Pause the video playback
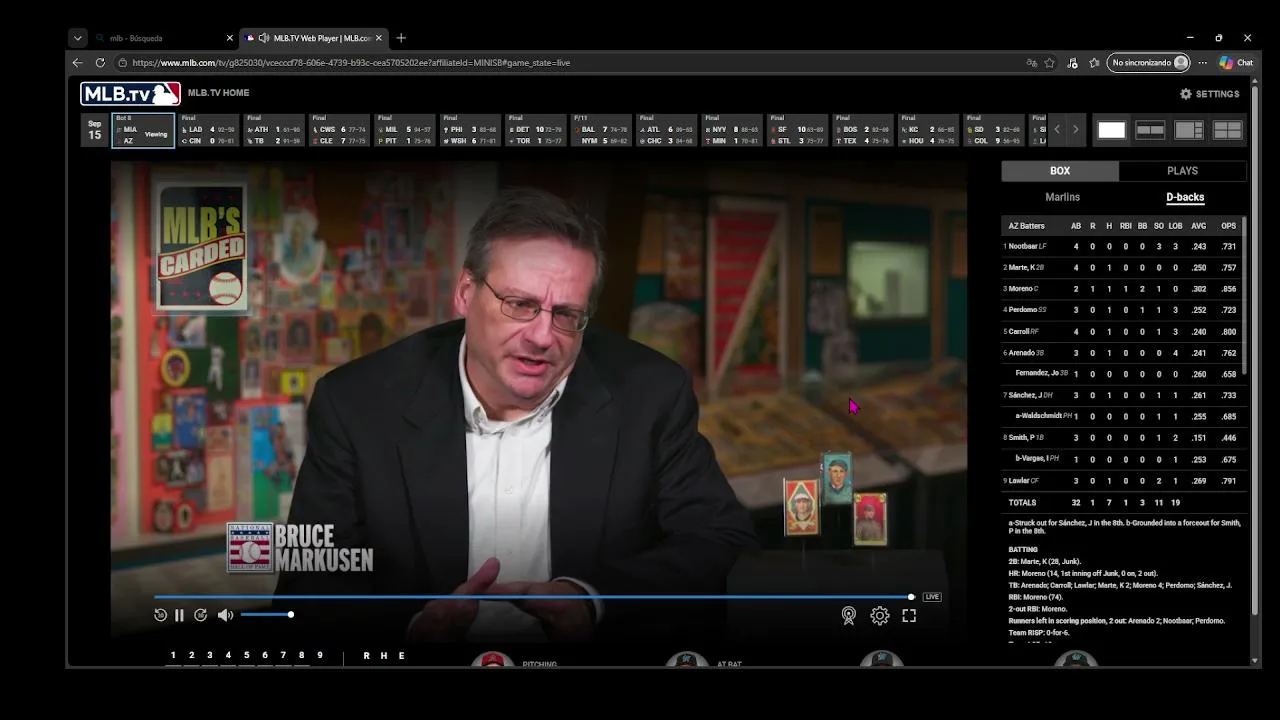The height and width of the screenshot is (720, 1280). coord(179,616)
